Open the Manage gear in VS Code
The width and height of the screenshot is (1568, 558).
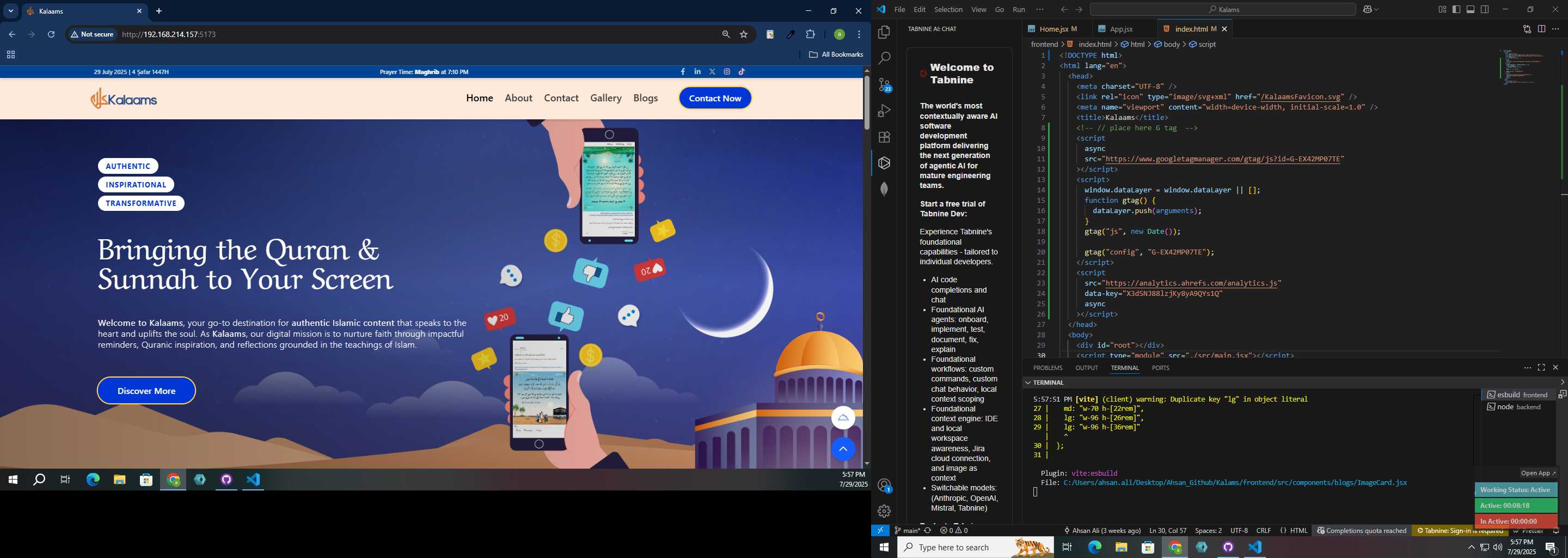(x=884, y=511)
